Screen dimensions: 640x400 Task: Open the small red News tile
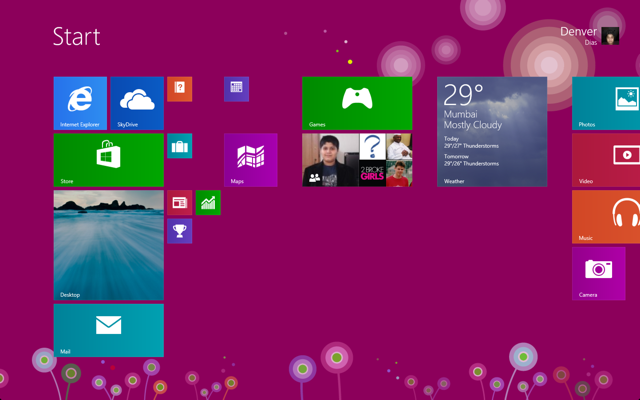pos(180,202)
